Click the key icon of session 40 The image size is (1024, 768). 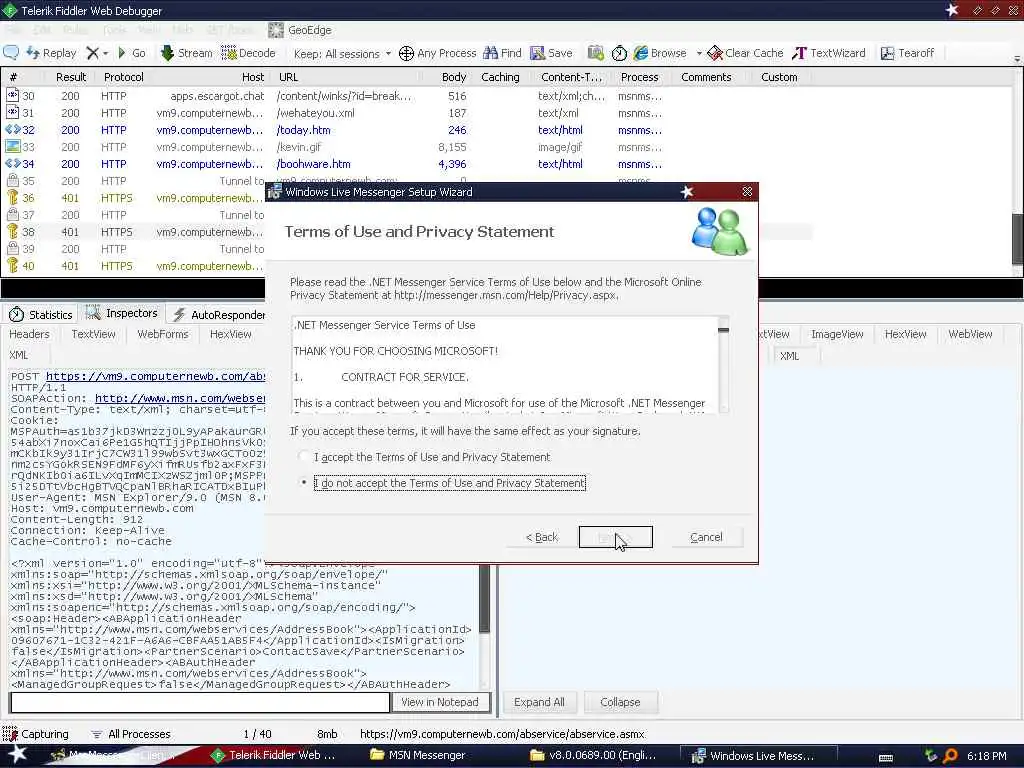(x=12, y=265)
